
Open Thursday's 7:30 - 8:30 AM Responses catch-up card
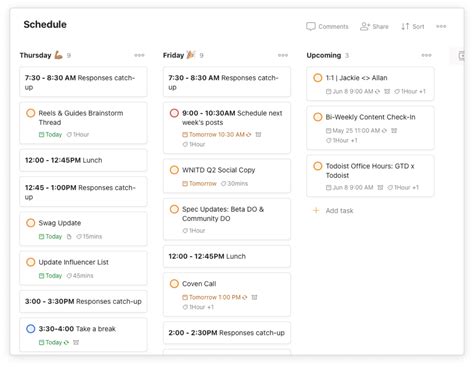83,82
